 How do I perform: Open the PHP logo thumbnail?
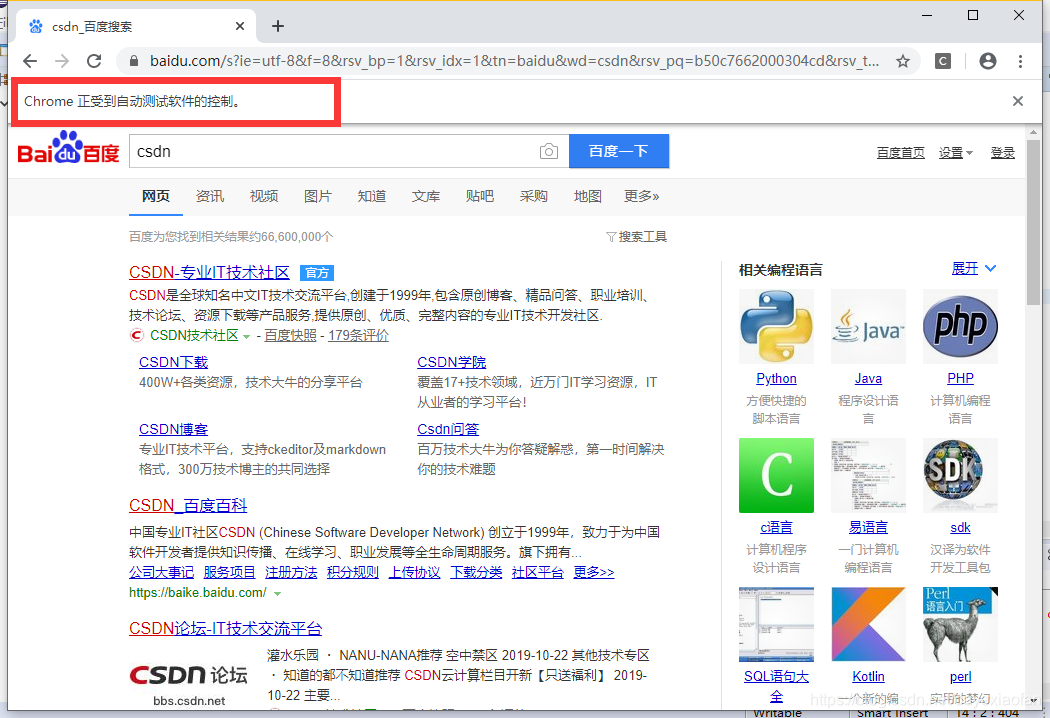960,326
